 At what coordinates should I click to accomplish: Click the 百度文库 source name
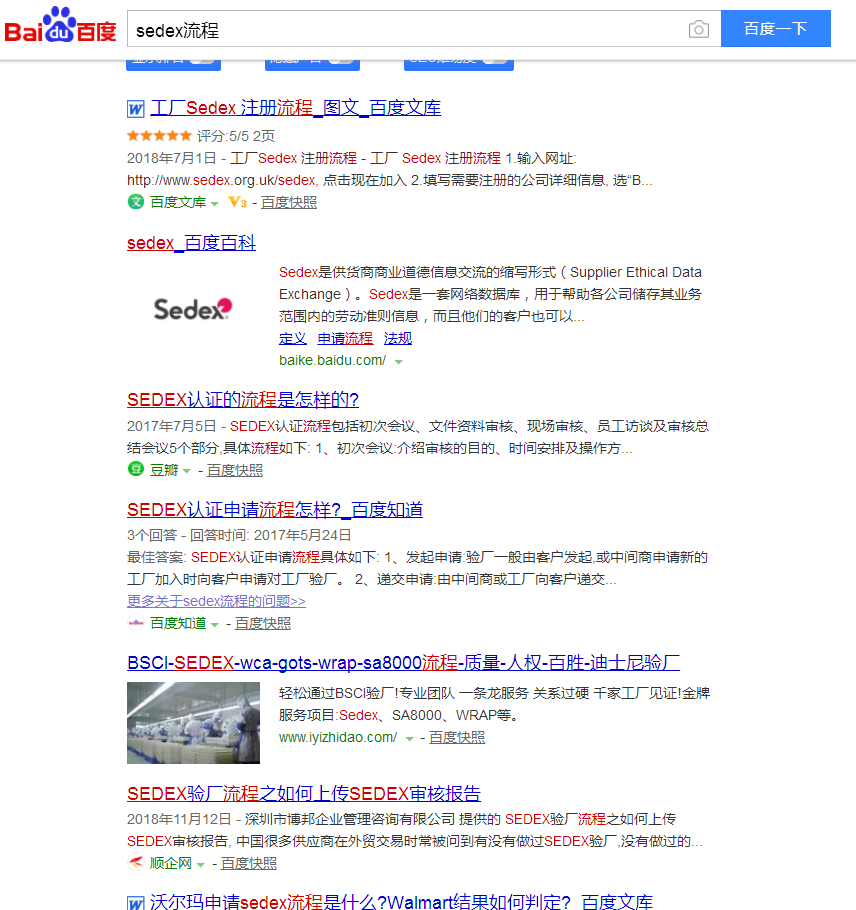[178, 202]
